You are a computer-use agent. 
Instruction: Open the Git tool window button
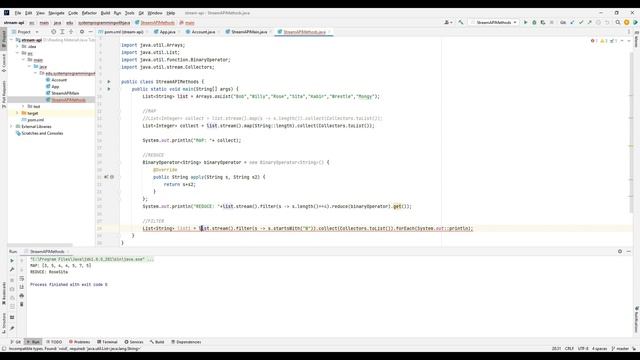16,342
